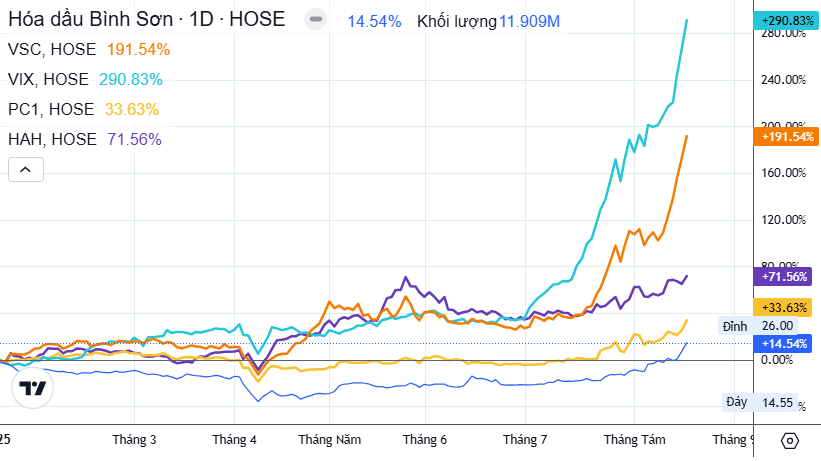Image resolution: width=821 pixels, height=461 pixels.
Task: Click the 120.00% price scale tick
Action: 783,219
